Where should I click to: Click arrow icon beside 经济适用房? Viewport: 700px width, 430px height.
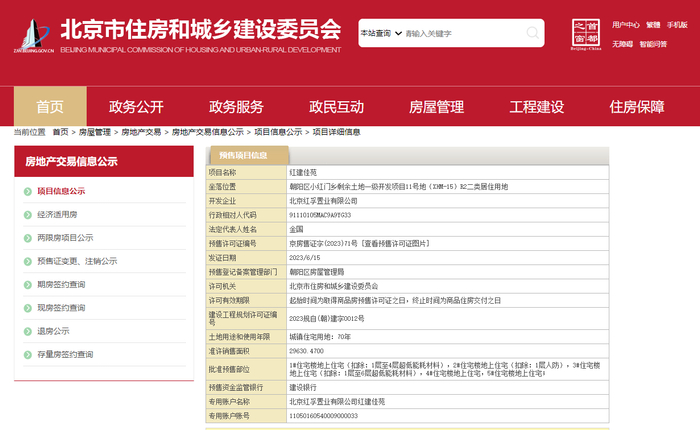coord(28,214)
